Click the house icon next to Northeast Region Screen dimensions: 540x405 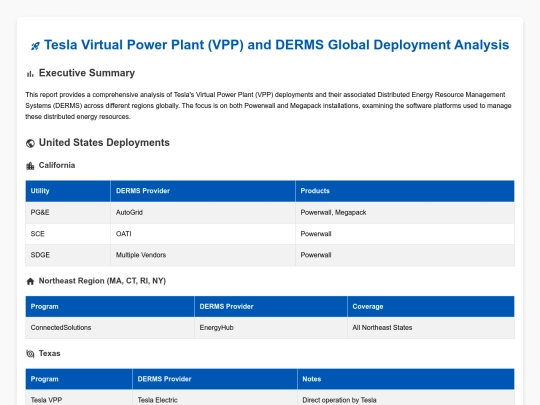click(30, 281)
